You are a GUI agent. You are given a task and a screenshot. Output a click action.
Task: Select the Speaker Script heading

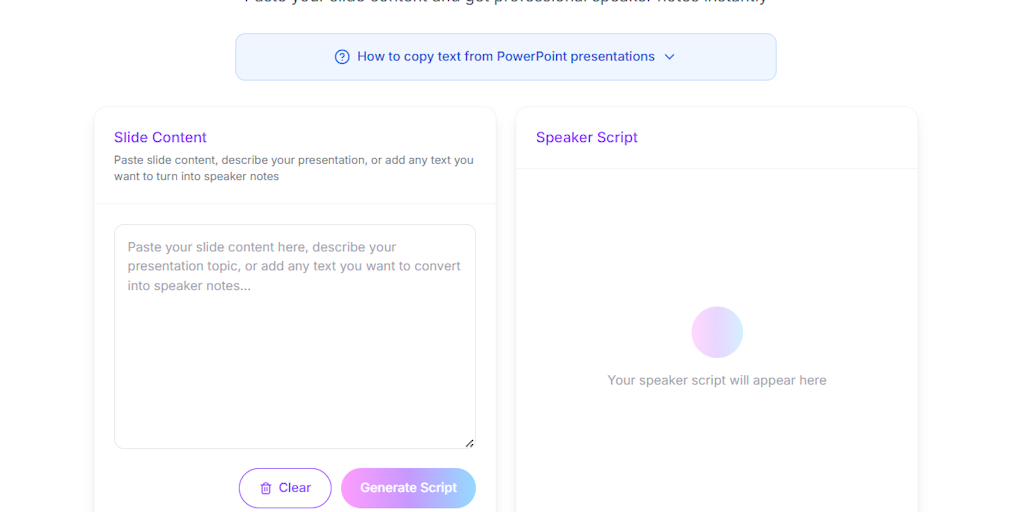coord(586,137)
